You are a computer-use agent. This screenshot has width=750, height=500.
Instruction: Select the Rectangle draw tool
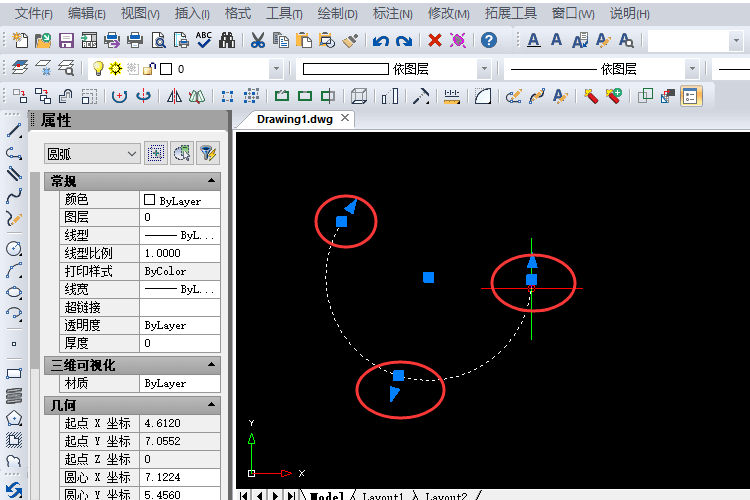click(14, 374)
